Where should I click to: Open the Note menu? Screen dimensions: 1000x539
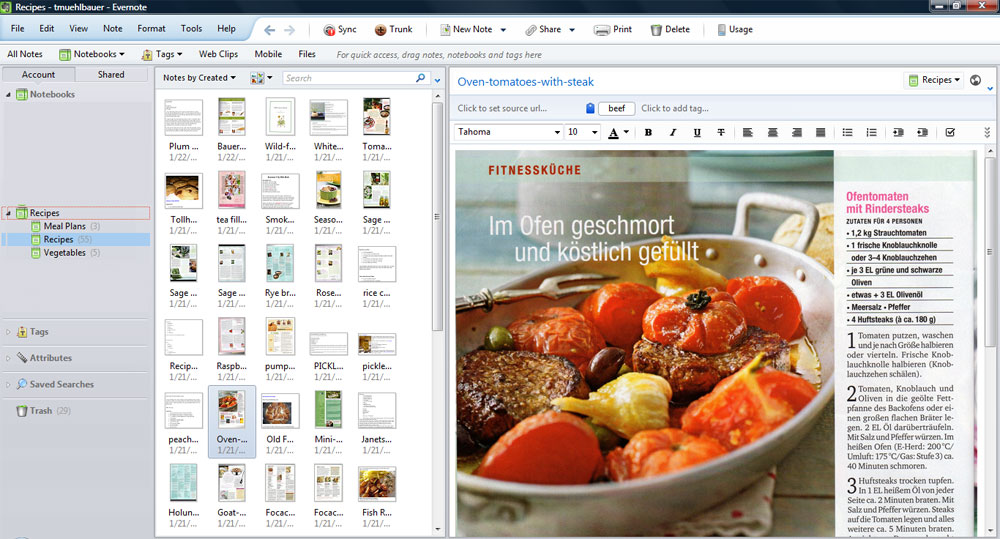113,29
